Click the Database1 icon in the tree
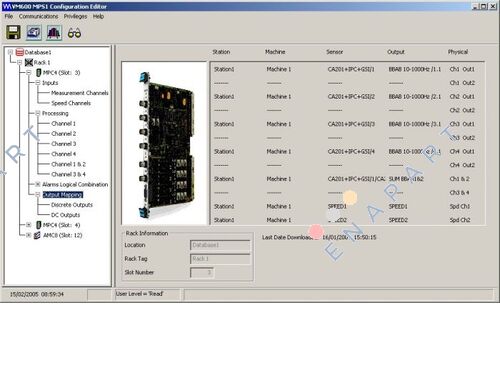Viewport: 500px width, 375px height. pyautogui.click(x=20, y=52)
